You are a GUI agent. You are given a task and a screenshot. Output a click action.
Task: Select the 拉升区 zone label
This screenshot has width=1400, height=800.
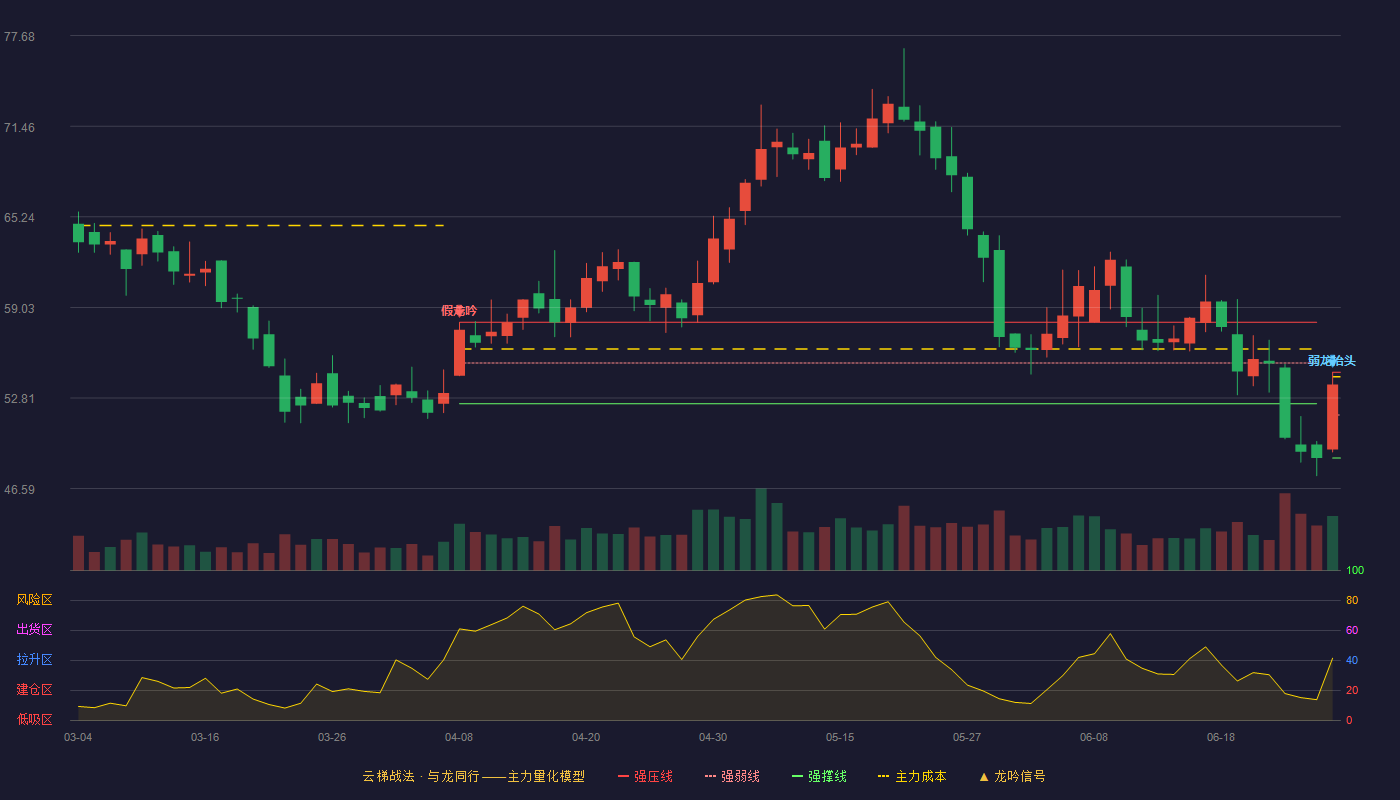pos(34,660)
